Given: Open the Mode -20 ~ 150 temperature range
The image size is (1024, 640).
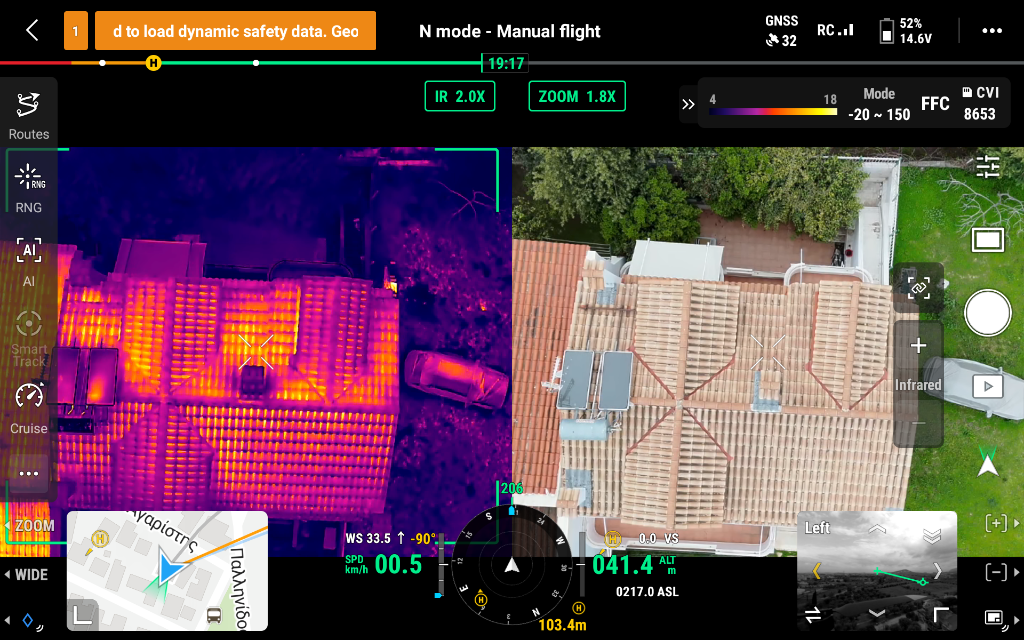Looking at the screenshot, I should click(879, 104).
